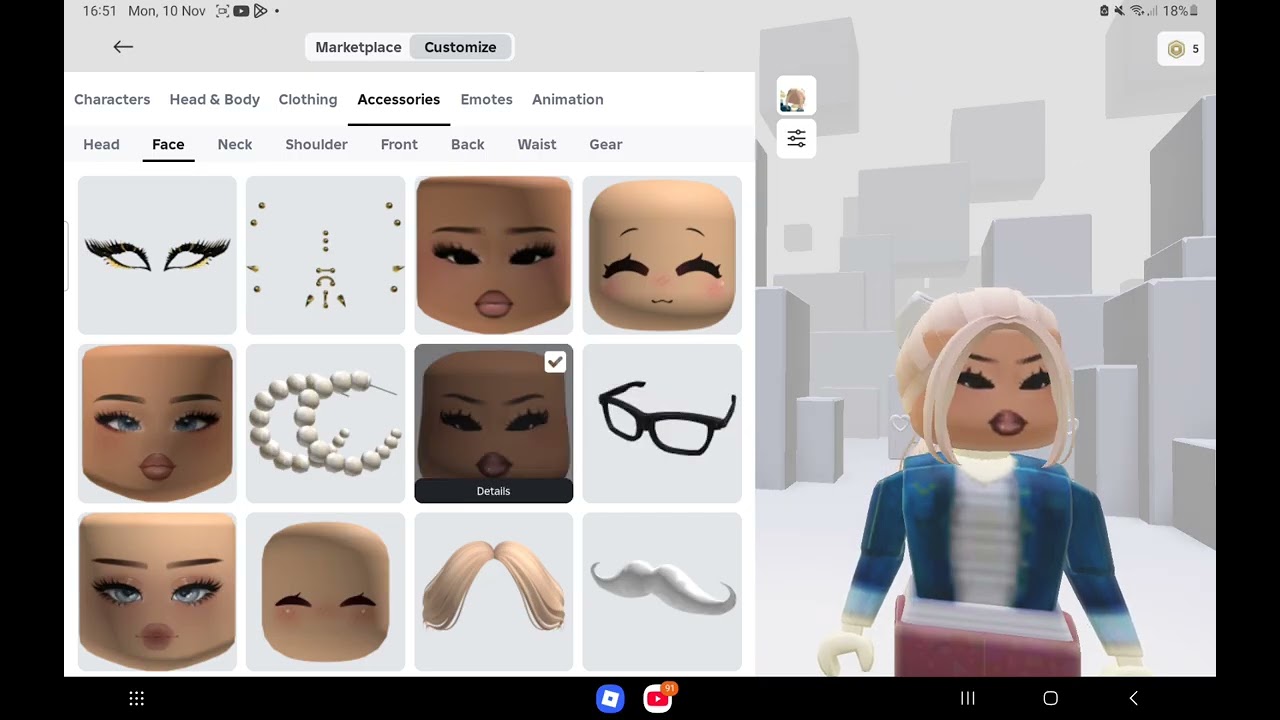1280x720 pixels.
Task: Open Robux balance indicator
Action: click(1181, 49)
